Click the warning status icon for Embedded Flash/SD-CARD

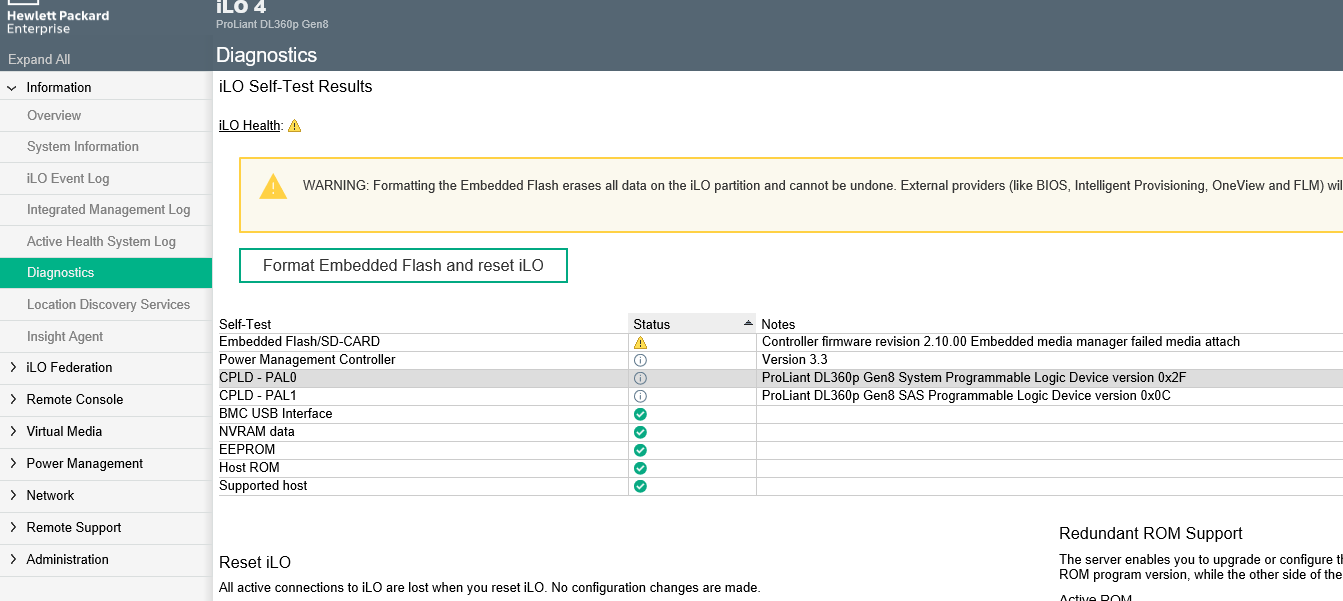tap(640, 341)
